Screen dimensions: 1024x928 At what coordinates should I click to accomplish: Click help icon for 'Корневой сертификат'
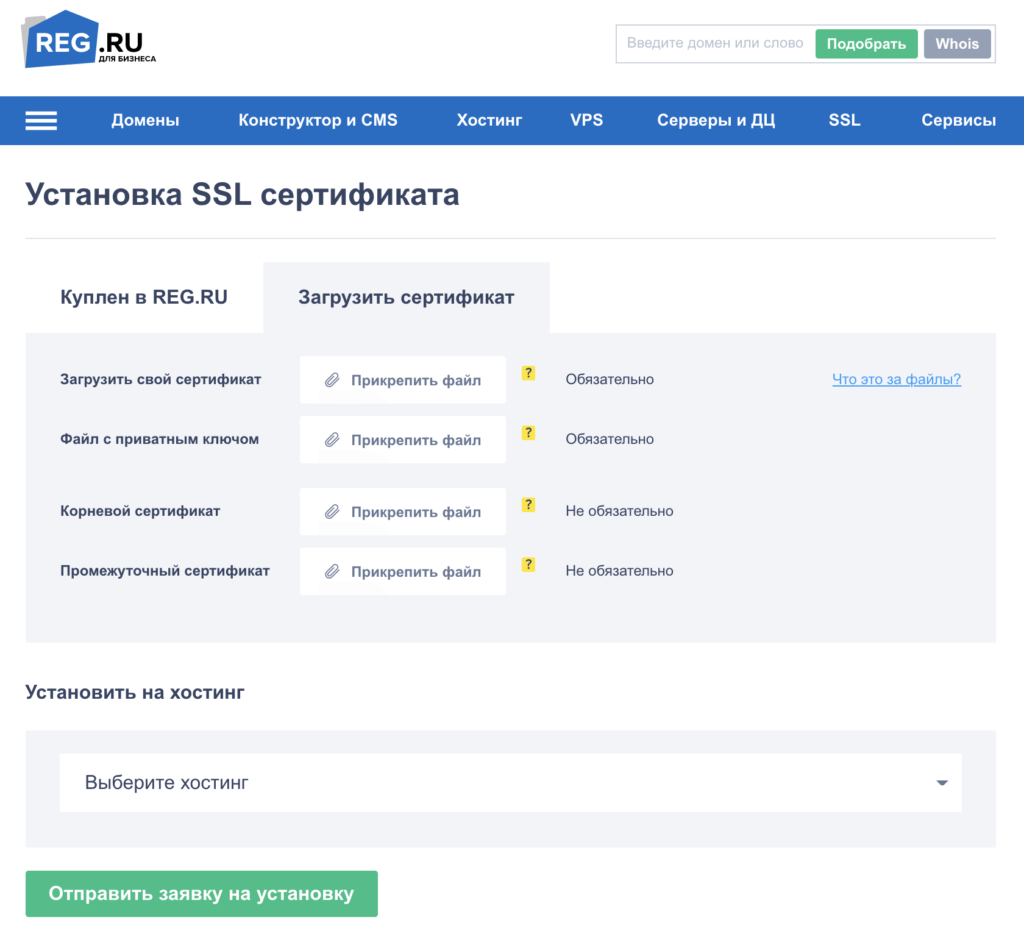tap(529, 505)
